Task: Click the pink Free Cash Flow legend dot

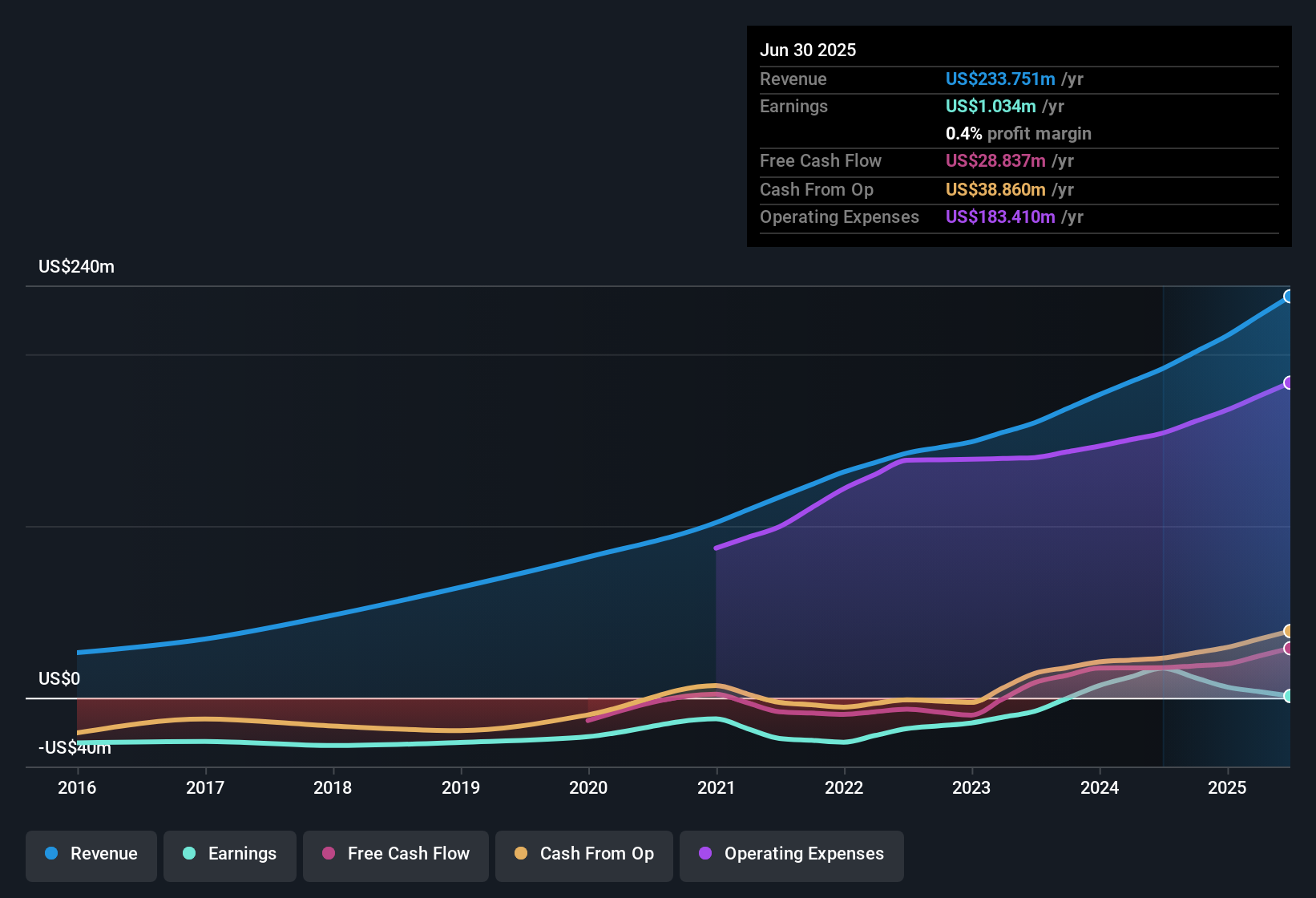Action: pos(328,854)
